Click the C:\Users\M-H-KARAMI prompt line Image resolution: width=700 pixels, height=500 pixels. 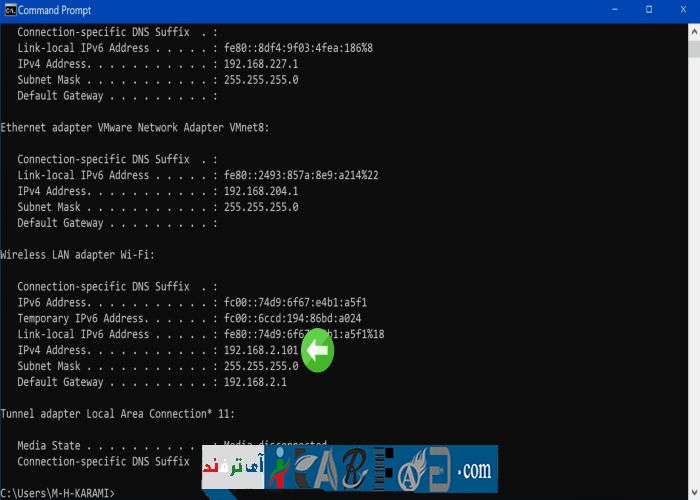pos(57,493)
